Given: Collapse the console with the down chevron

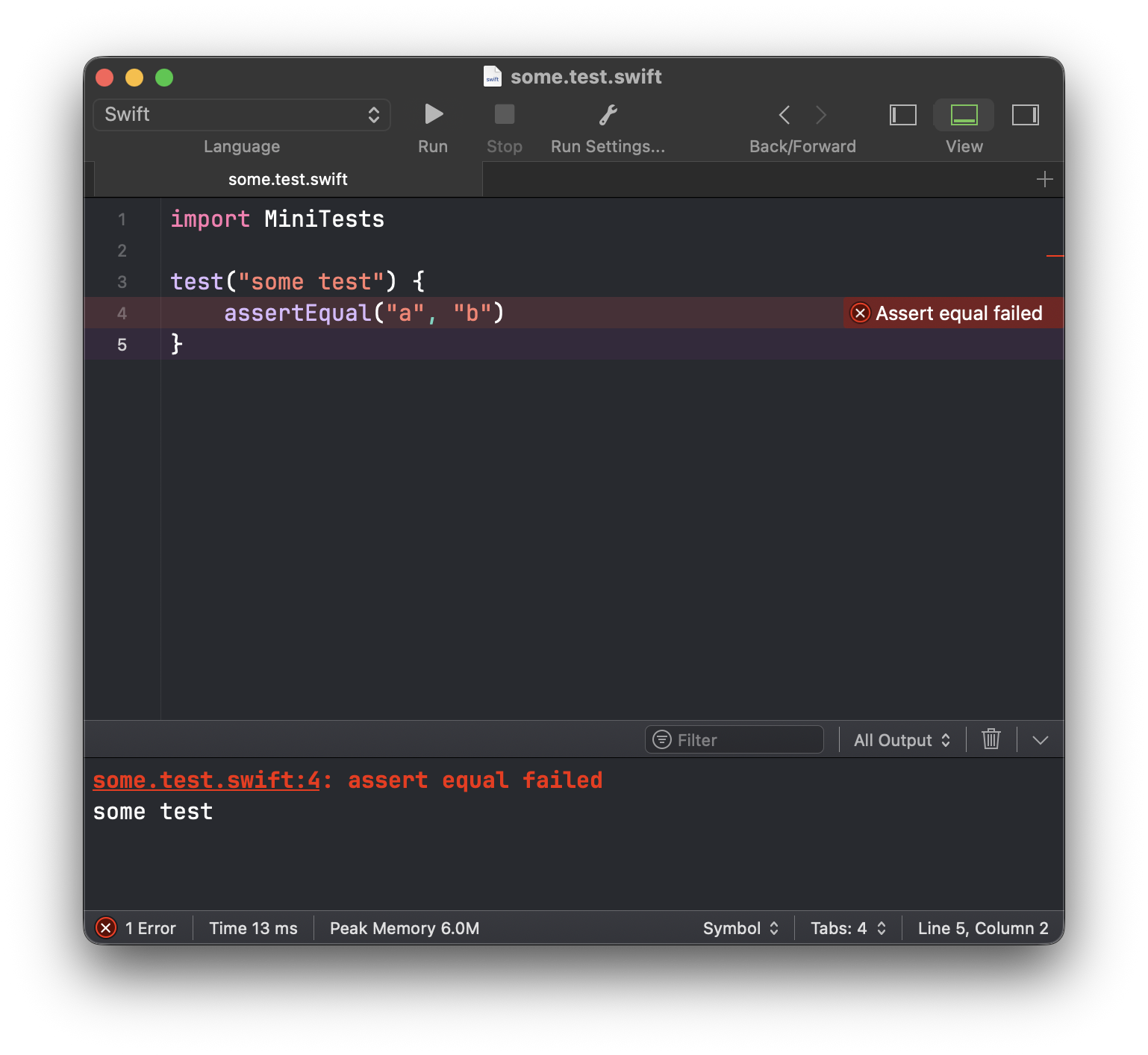Looking at the screenshot, I should coord(1040,740).
